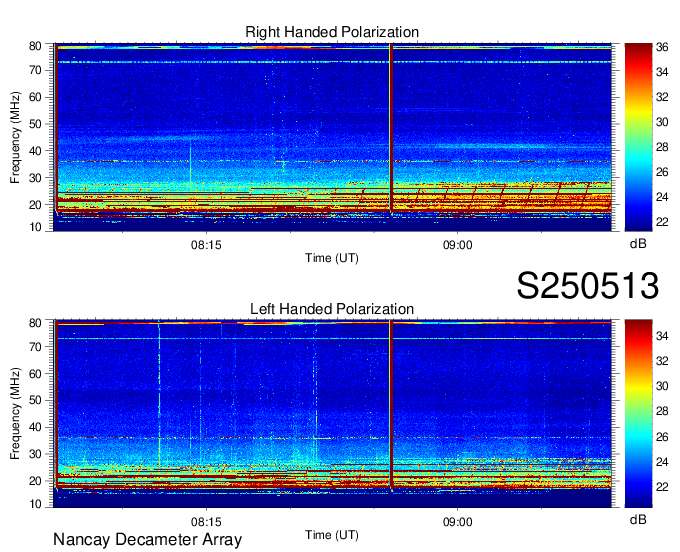Click the 80 MHz tick of the Right Handed plot
This screenshot has height=552, width=680.
click(x=35, y=46)
